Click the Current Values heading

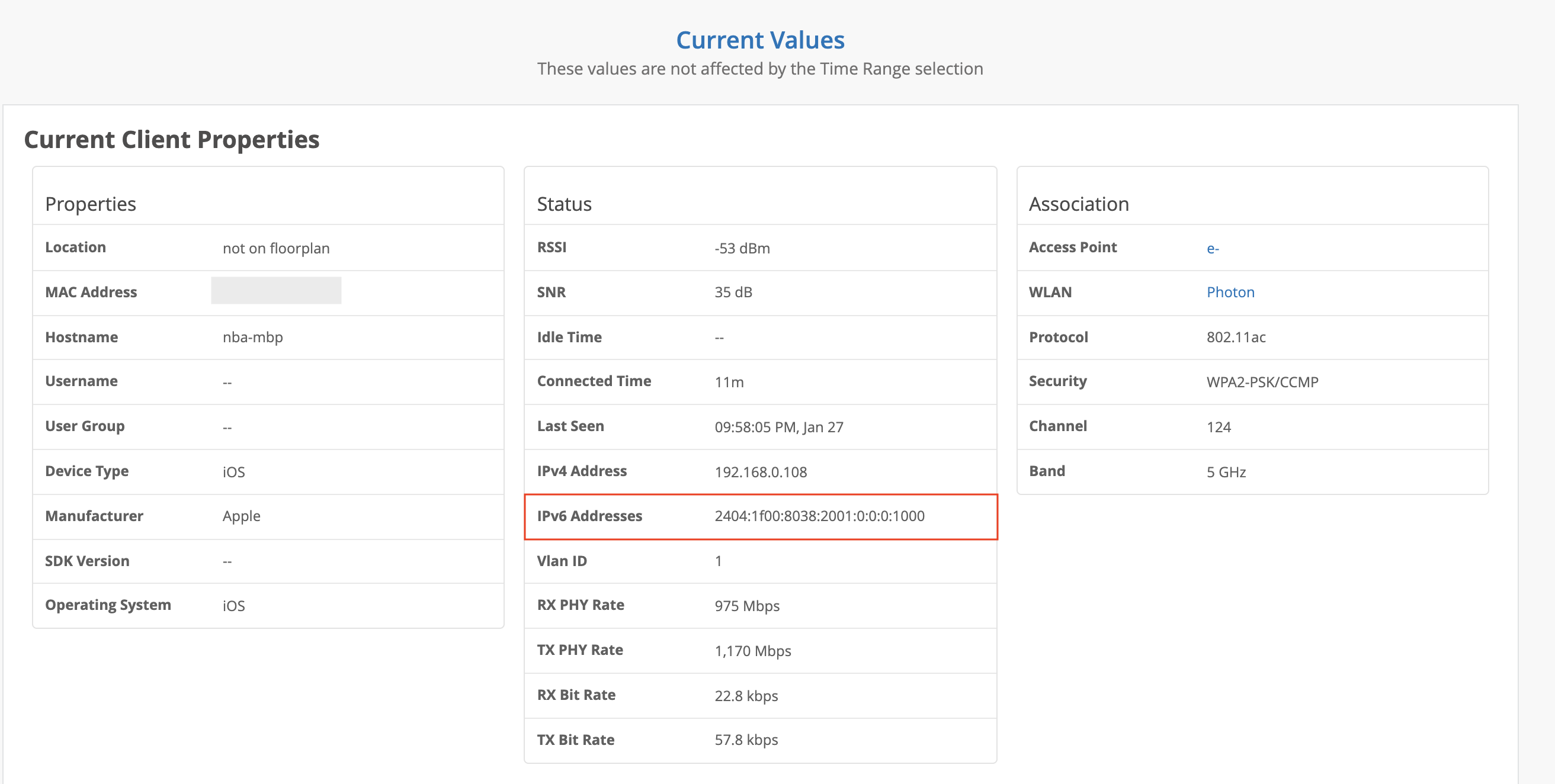click(x=759, y=40)
